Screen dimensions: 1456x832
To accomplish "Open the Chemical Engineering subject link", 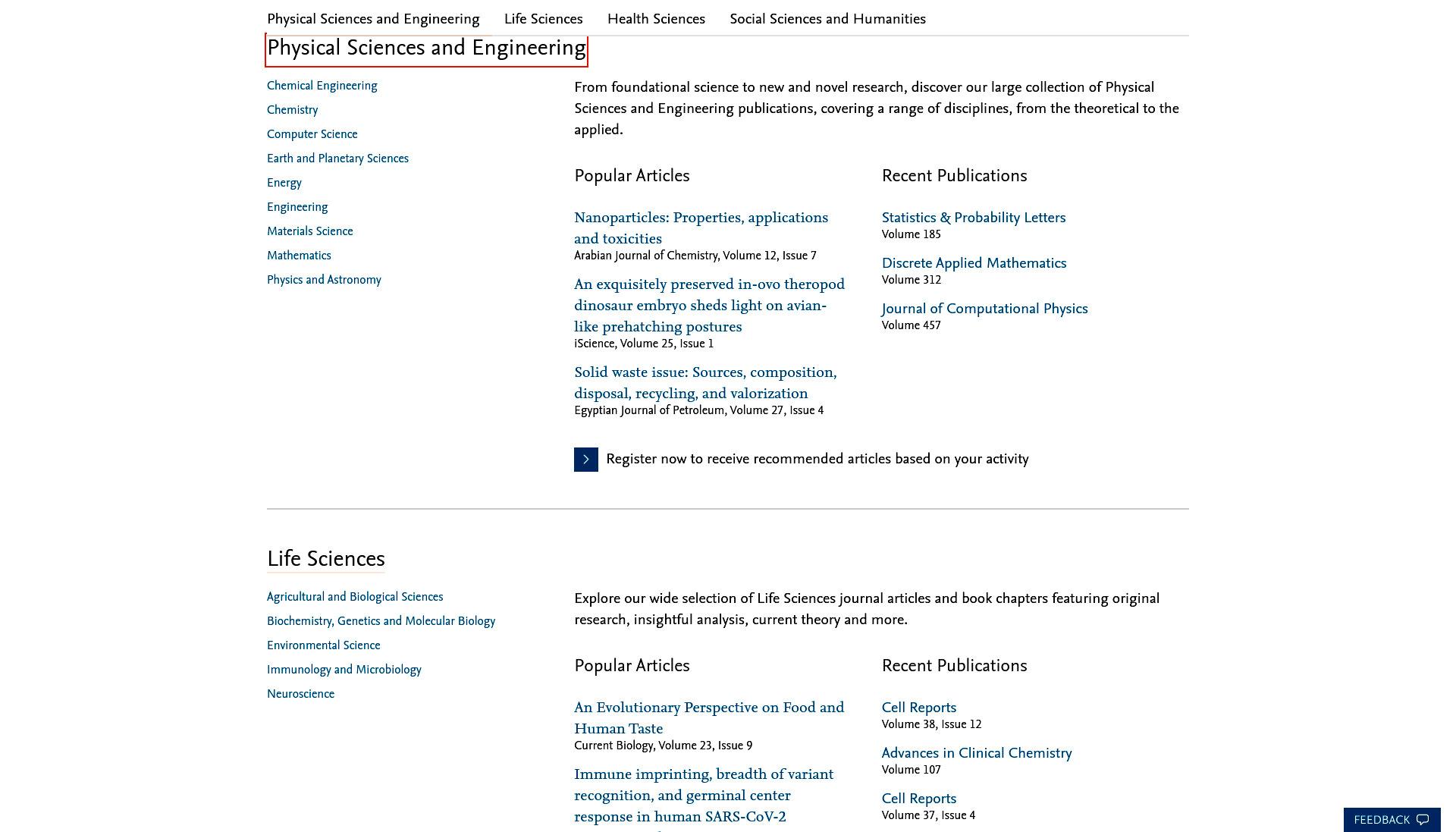I will click(x=322, y=86).
